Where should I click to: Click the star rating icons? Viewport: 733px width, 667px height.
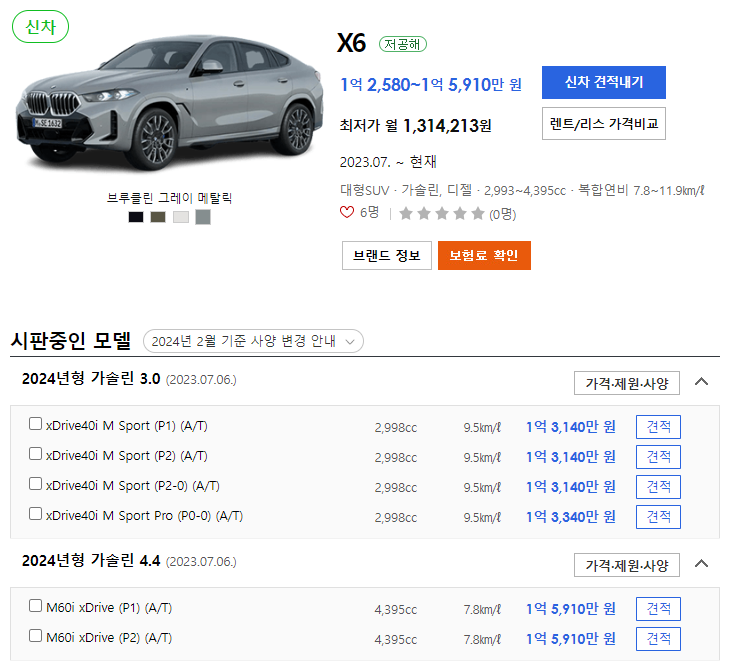[442, 214]
